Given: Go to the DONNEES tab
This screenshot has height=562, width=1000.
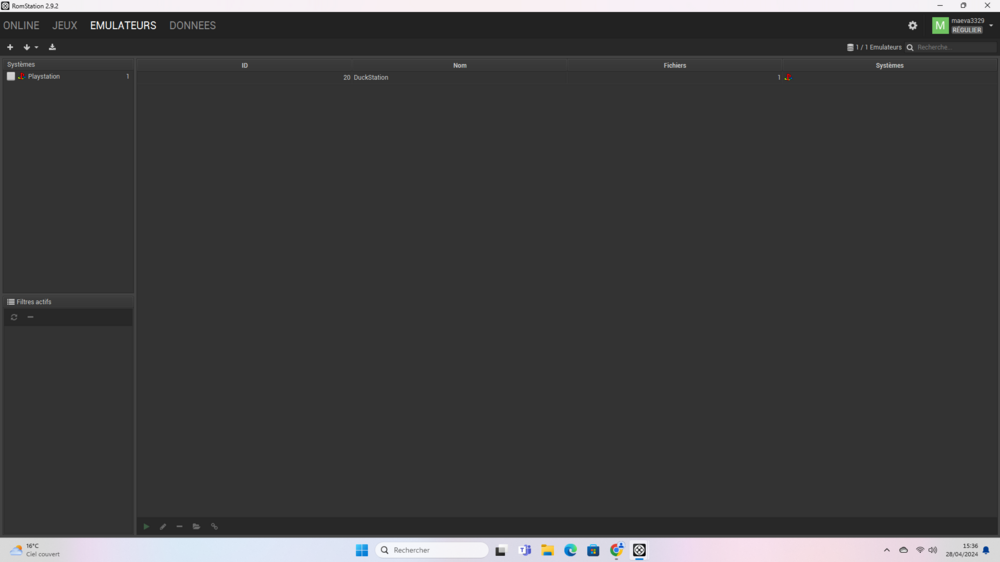Looking at the screenshot, I should (x=192, y=25).
